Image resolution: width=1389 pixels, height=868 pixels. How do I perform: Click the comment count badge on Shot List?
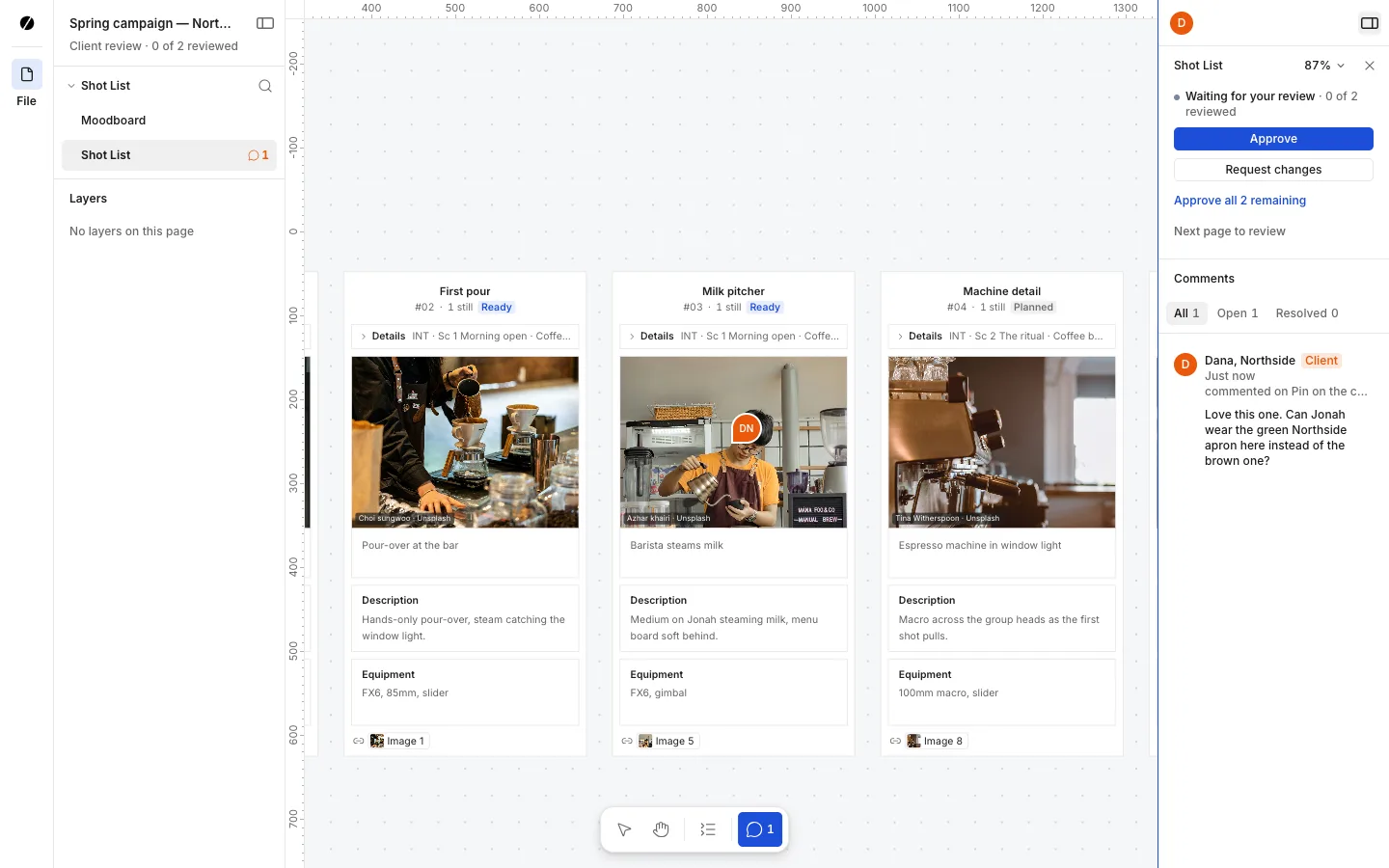pyautogui.click(x=259, y=155)
